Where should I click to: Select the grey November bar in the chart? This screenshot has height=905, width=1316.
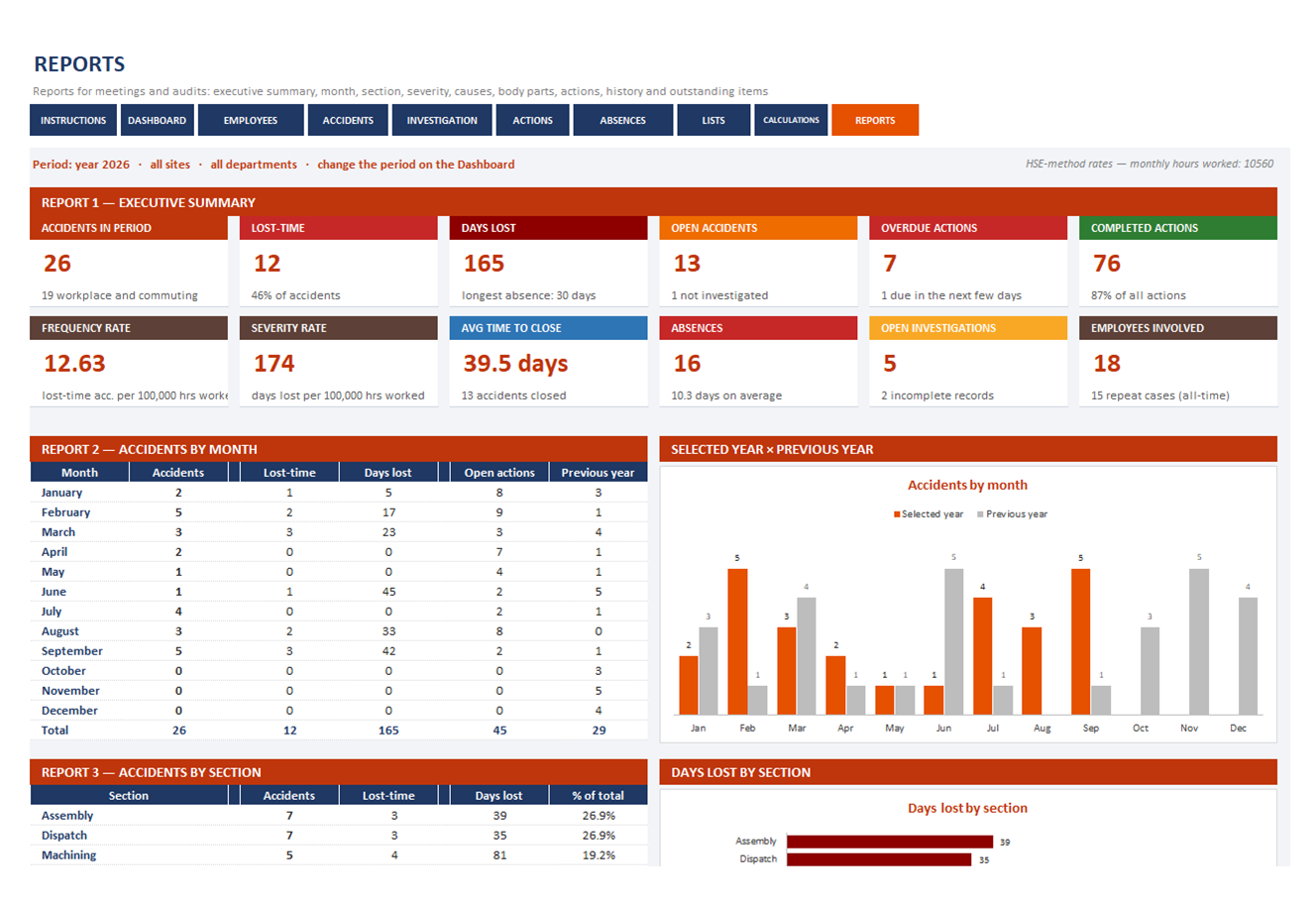(1199, 641)
